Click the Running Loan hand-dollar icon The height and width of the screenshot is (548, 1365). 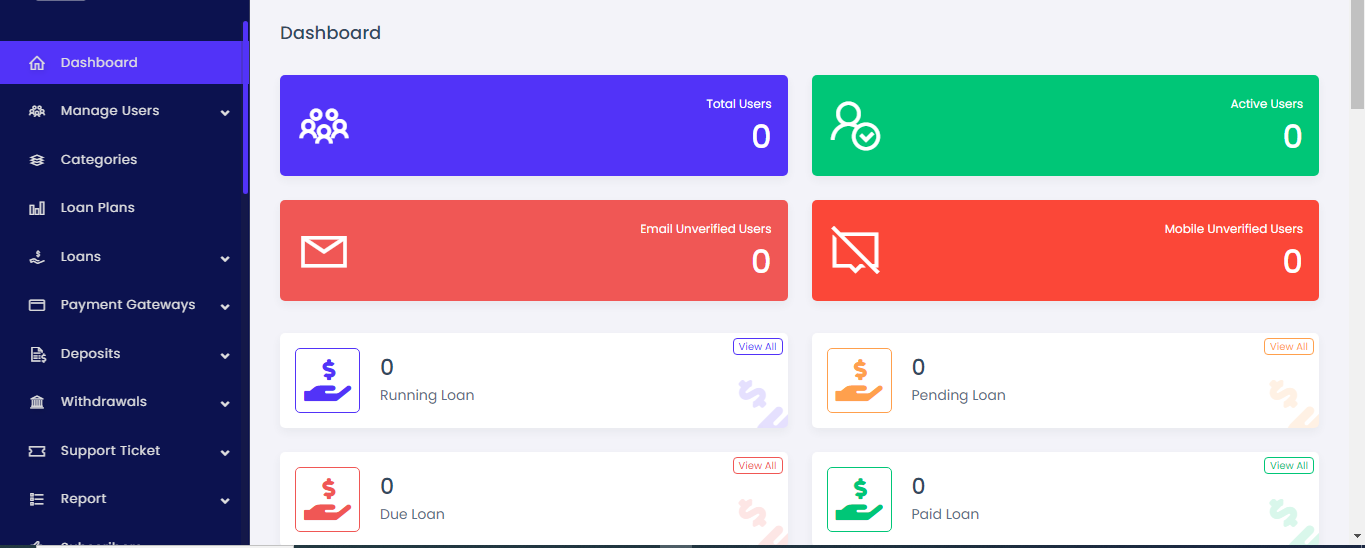(x=327, y=381)
